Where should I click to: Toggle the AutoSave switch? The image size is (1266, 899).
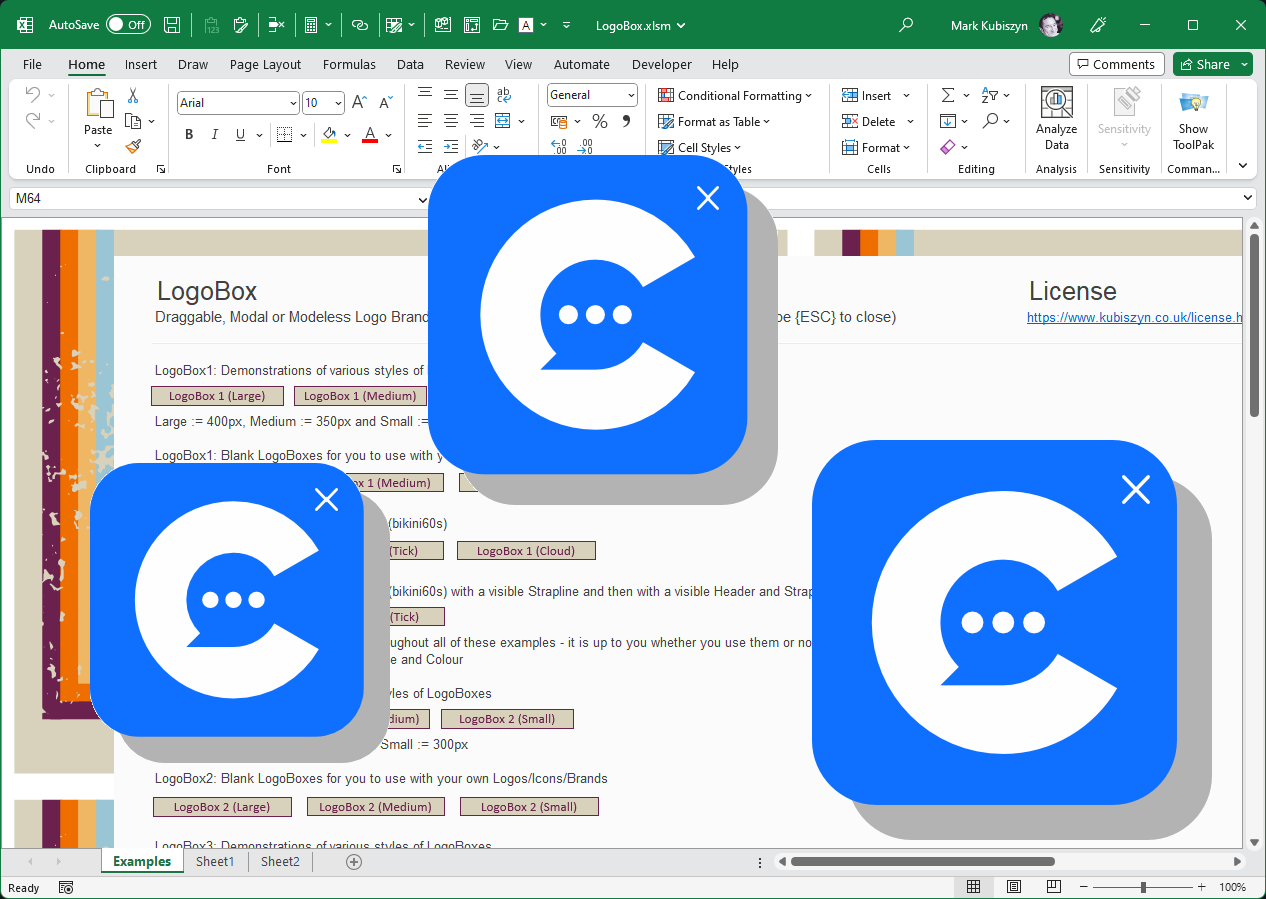(x=128, y=25)
